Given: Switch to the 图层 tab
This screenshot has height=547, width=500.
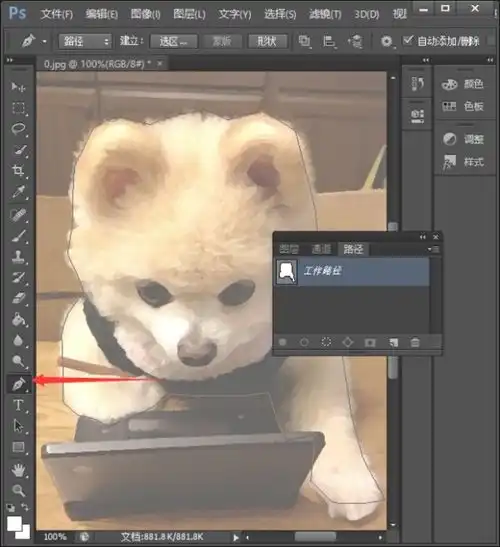Looking at the screenshot, I should [289, 249].
